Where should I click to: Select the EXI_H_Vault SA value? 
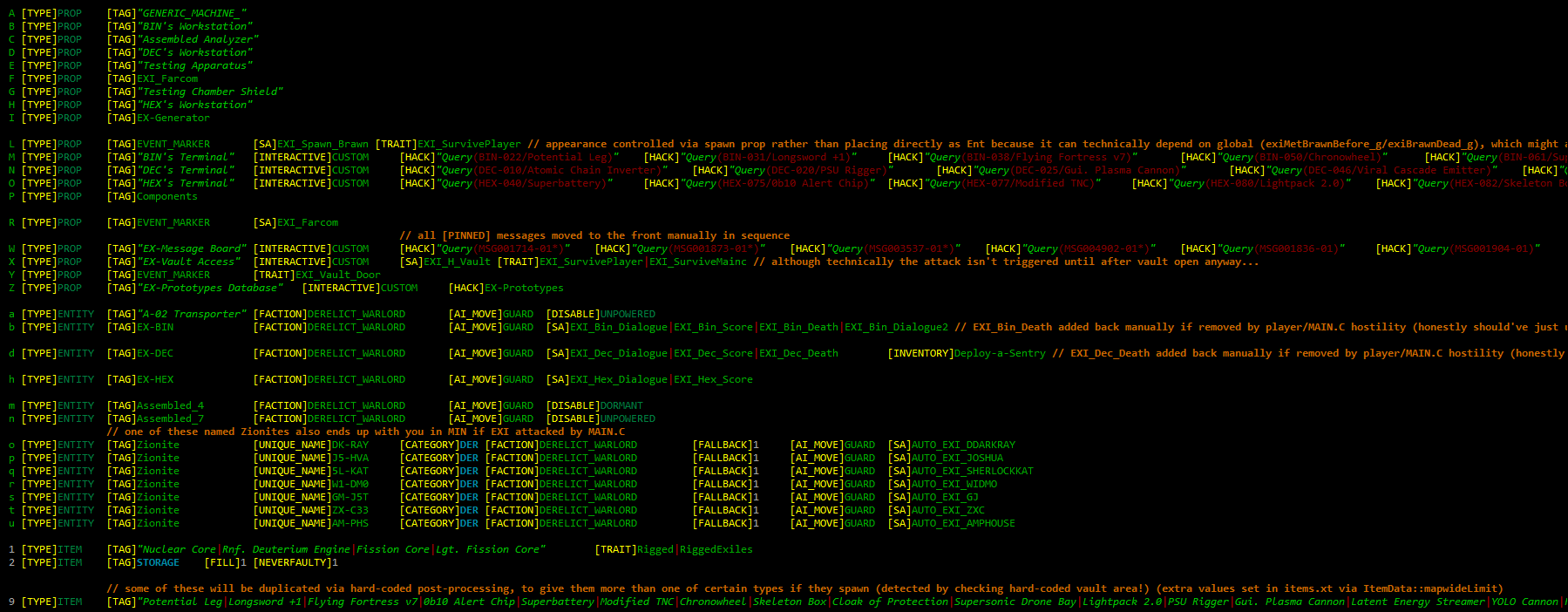click(x=458, y=262)
